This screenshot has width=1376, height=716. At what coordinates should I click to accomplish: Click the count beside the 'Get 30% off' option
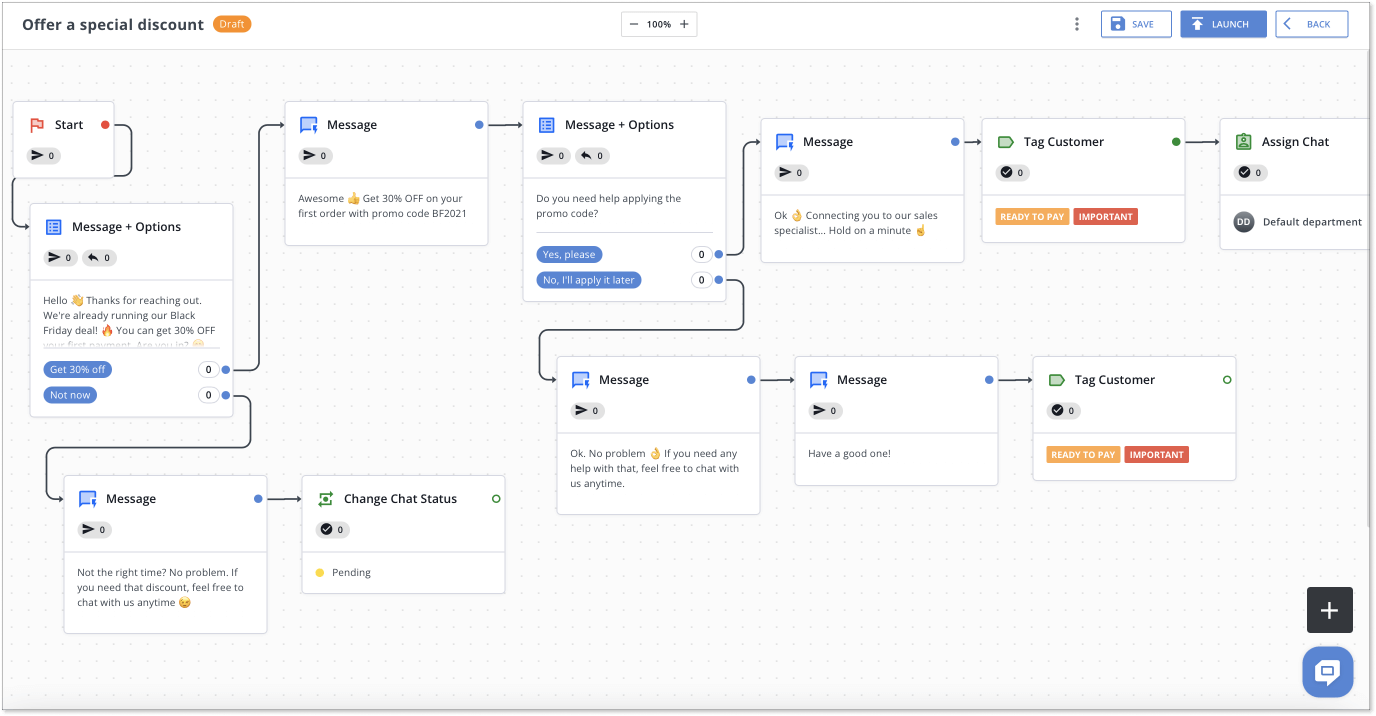pos(208,370)
